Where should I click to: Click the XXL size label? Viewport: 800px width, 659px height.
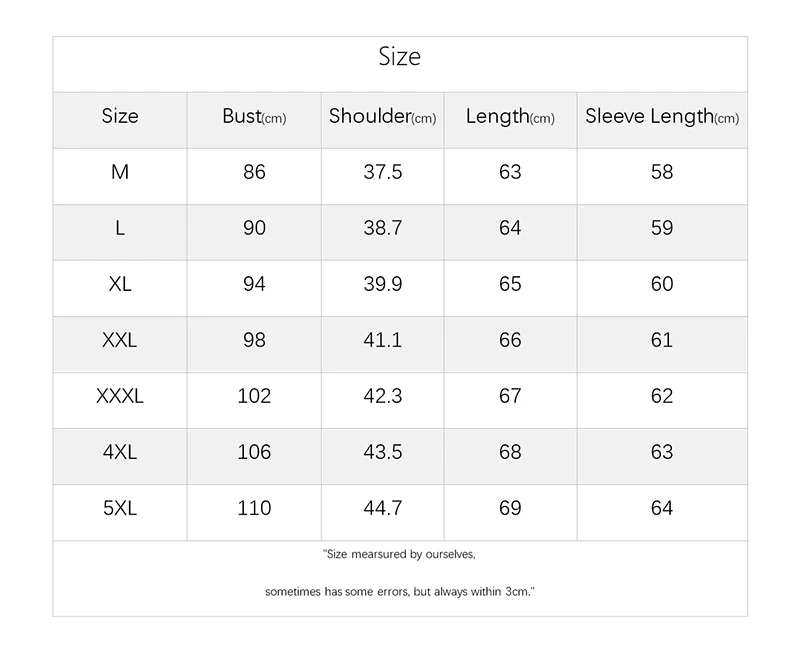(x=120, y=340)
